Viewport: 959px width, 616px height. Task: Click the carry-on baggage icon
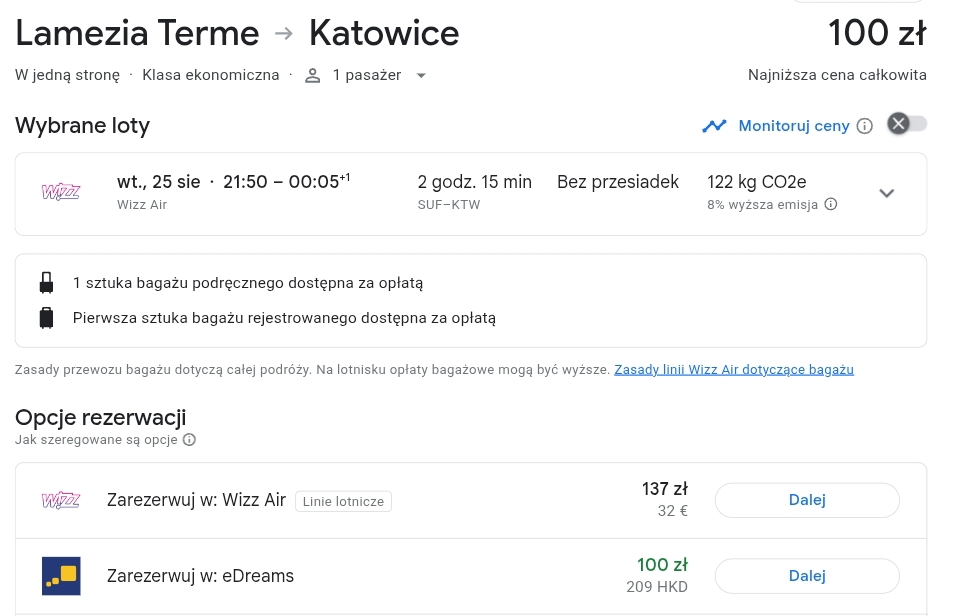(x=46, y=283)
